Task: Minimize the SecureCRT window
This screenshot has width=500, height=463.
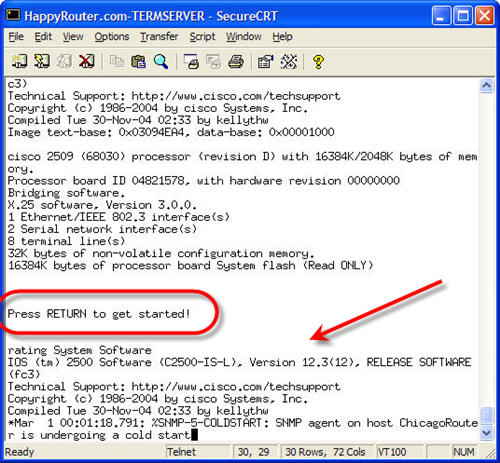Action: tap(441, 16)
